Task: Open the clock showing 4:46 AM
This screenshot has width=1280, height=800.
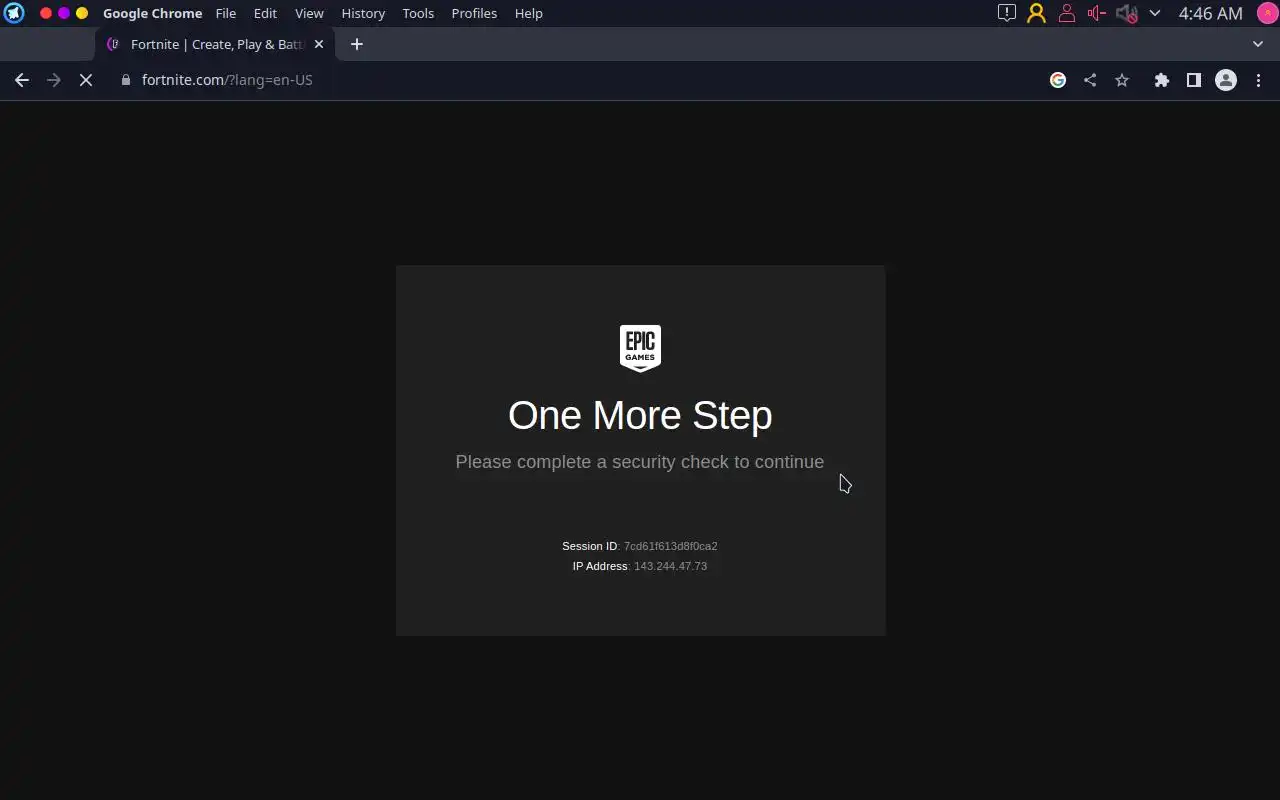Action: [1210, 13]
